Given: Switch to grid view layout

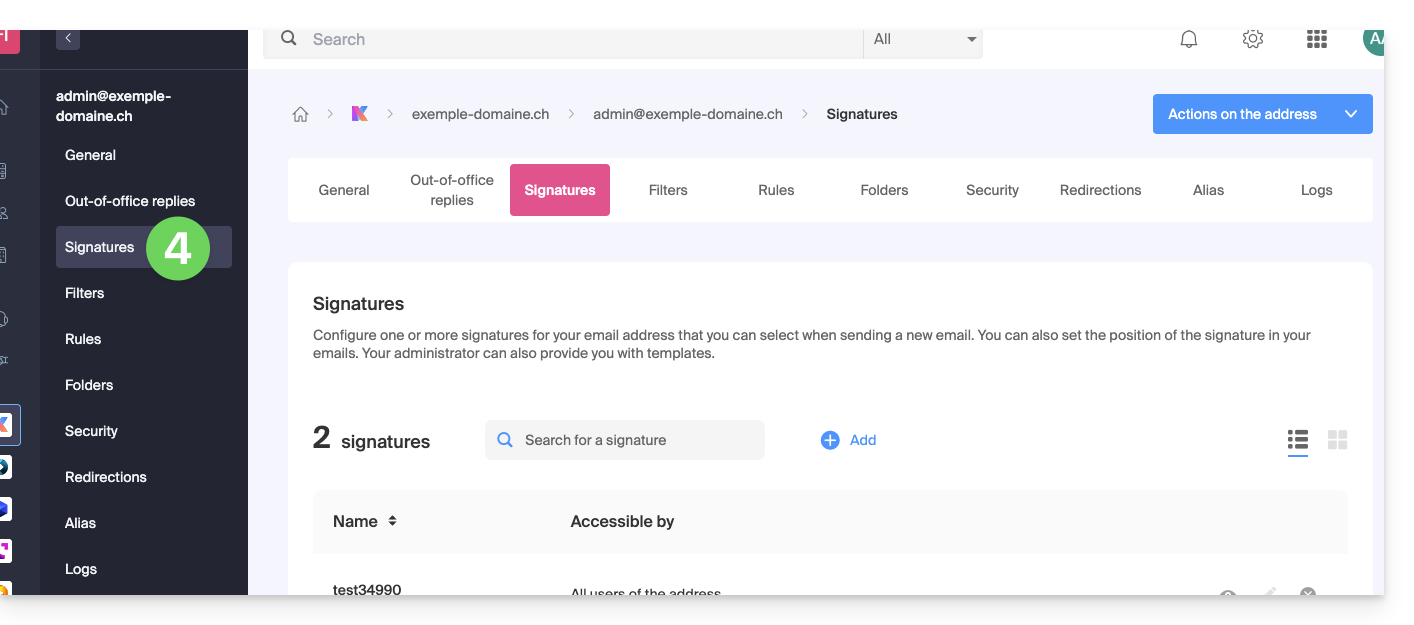Looking at the screenshot, I should click(1338, 440).
